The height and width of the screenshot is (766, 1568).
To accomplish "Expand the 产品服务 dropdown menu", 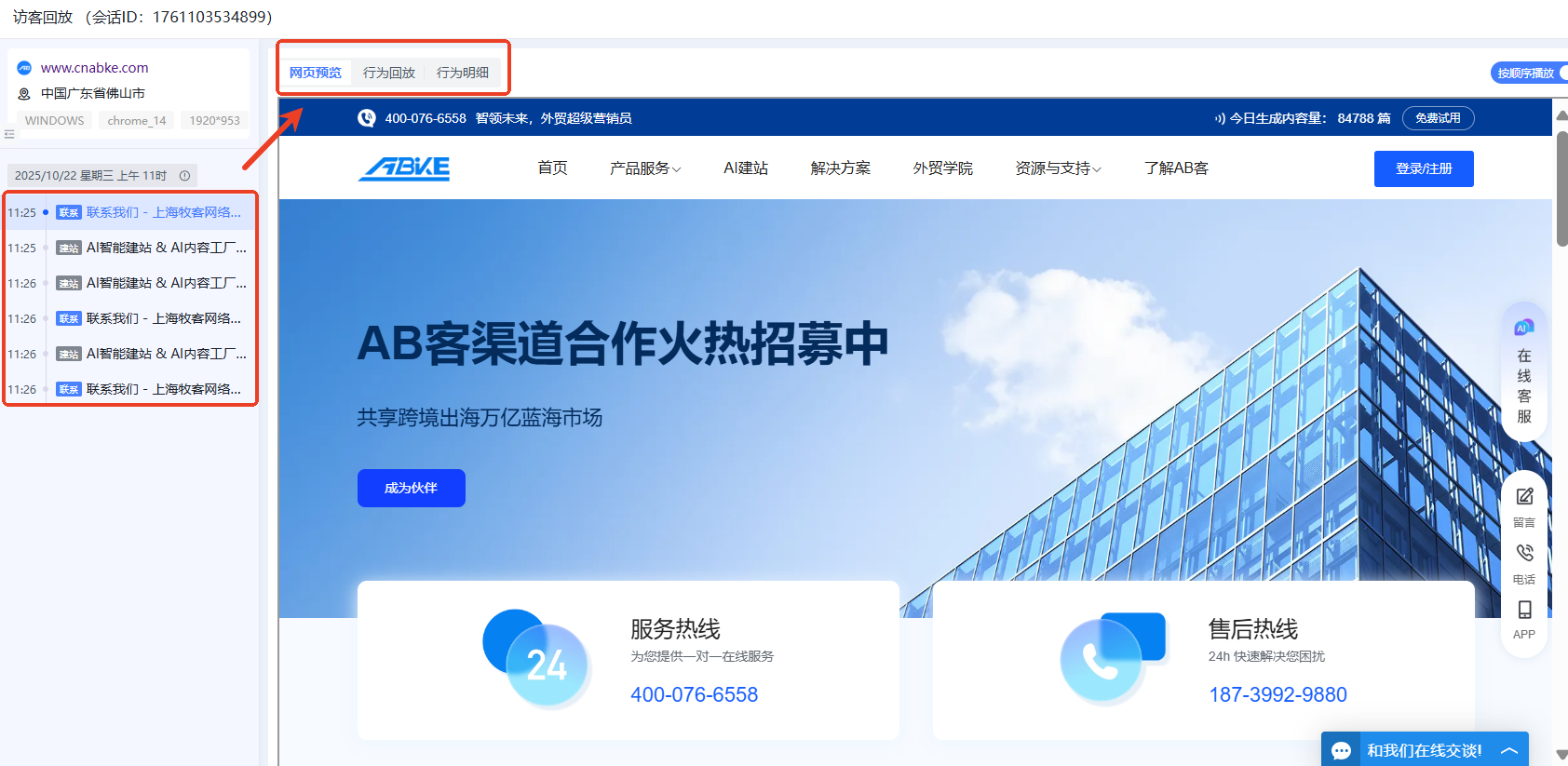I will tap(645, 168).
